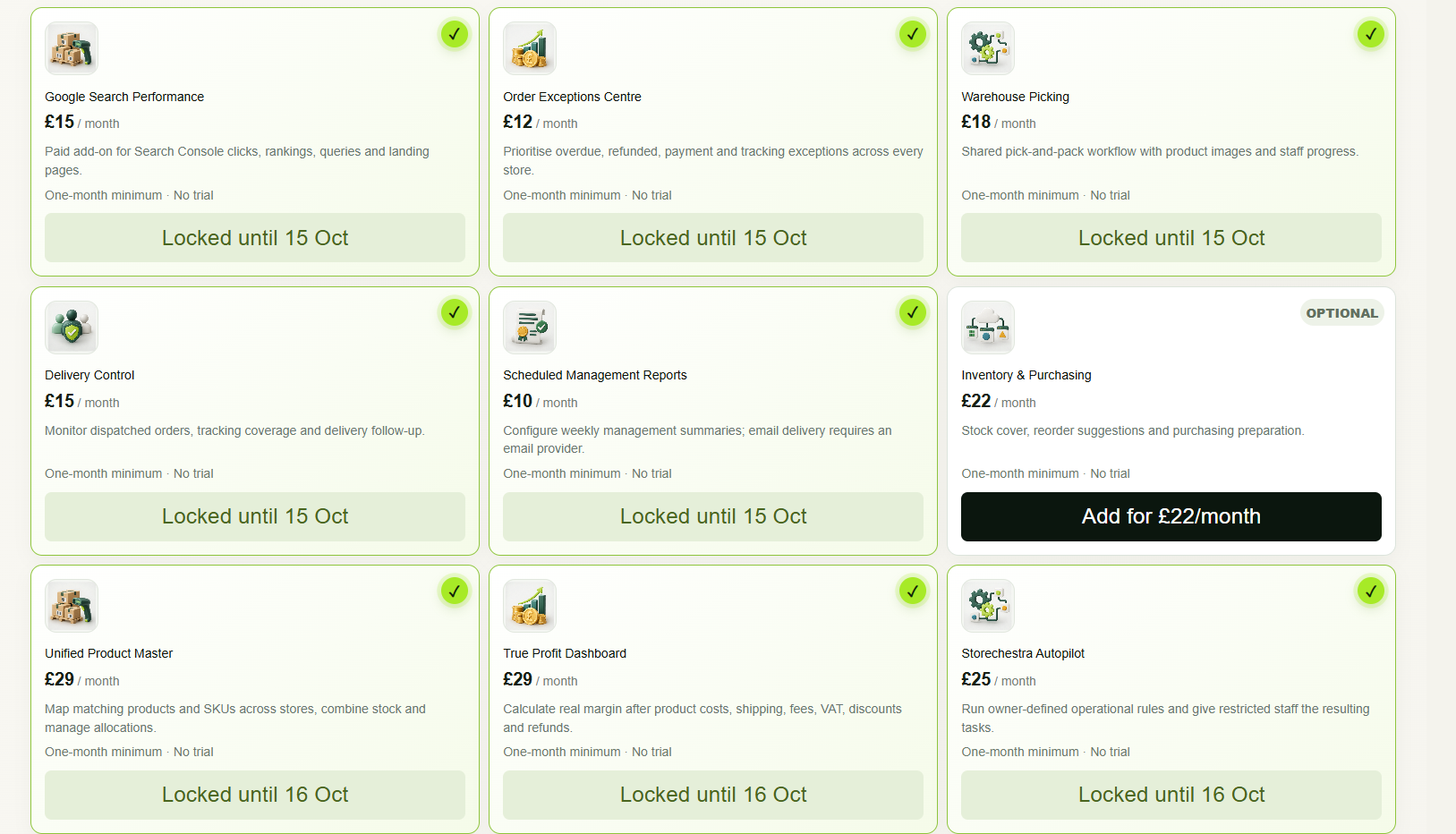
Task: Select the 'Scheduled Management Reports' title
Action: [x=595, y=375]
